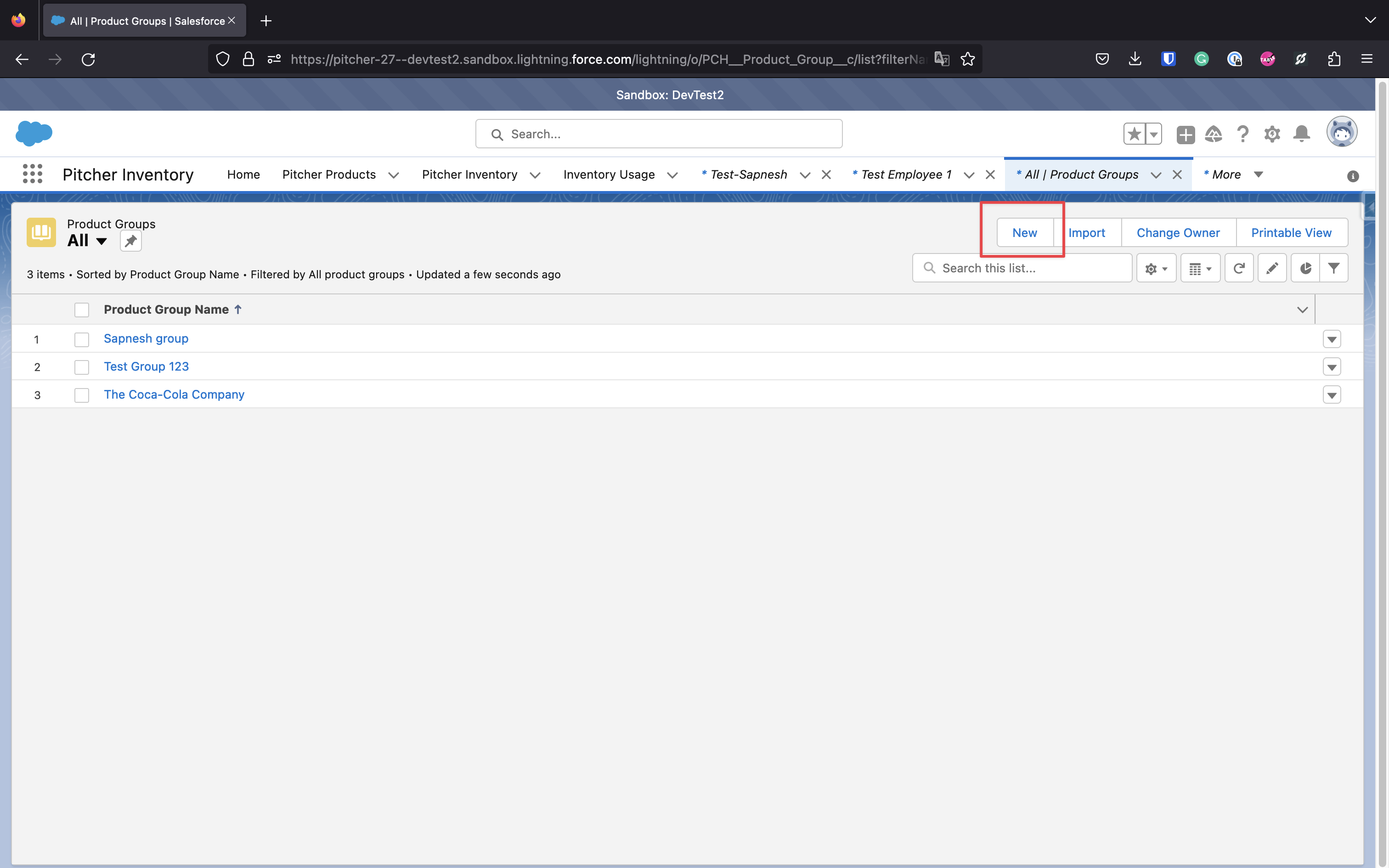This screenshot has width=1389, height=868.
Task: Select the Test Group 123 checkbox
Action: [x=81, y=367]
